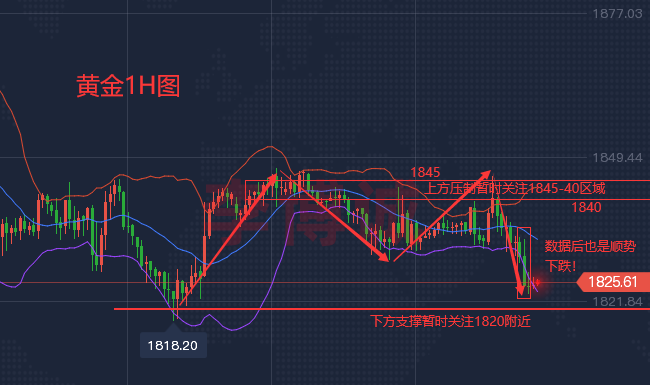Click the red 1840 level label

pyautogui.click(x=586, y=207)
